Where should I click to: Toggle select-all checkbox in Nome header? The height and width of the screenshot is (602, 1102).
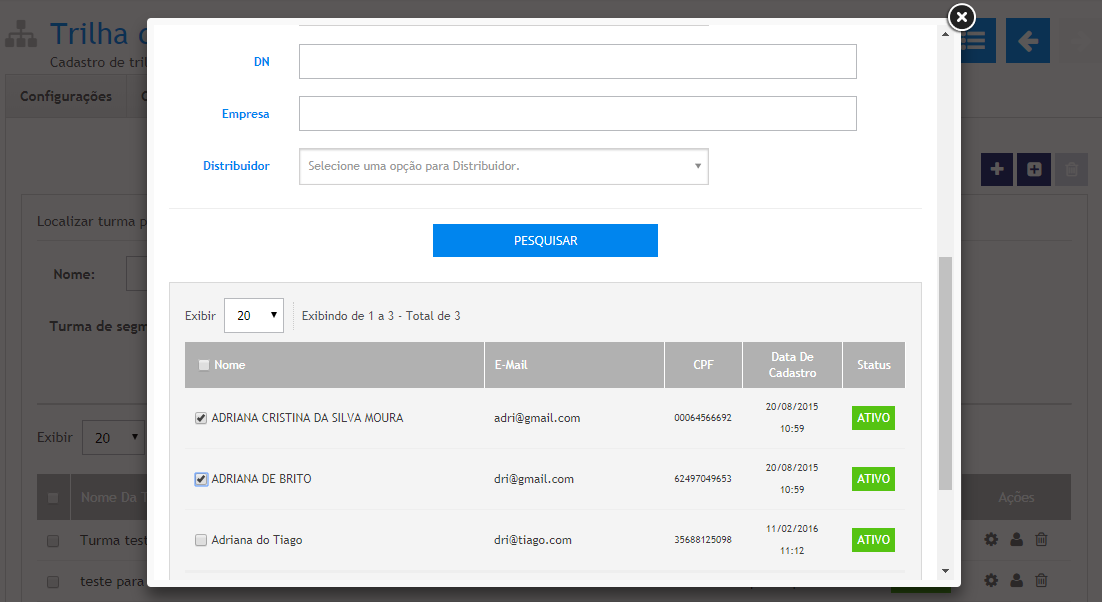[204, 365]
